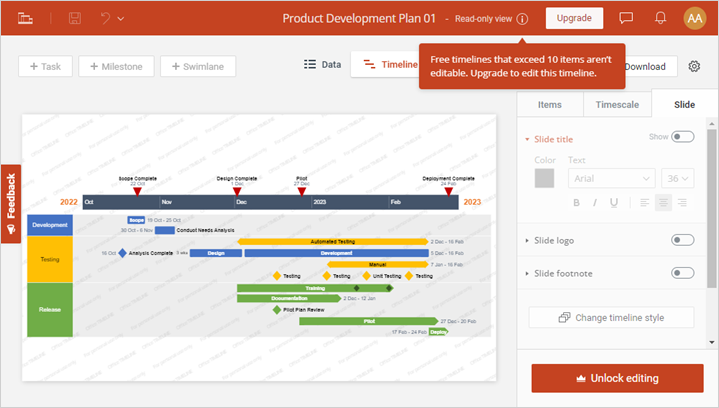Switch to the Items tab
The width and height of the screenshot is (719, 408).
[550, 104]
